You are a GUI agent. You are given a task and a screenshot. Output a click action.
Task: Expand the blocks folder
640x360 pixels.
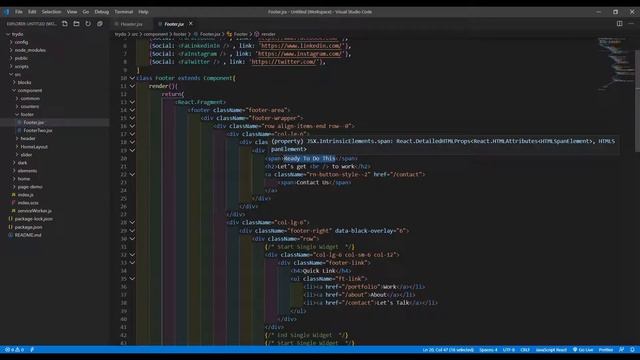[24, 82]
